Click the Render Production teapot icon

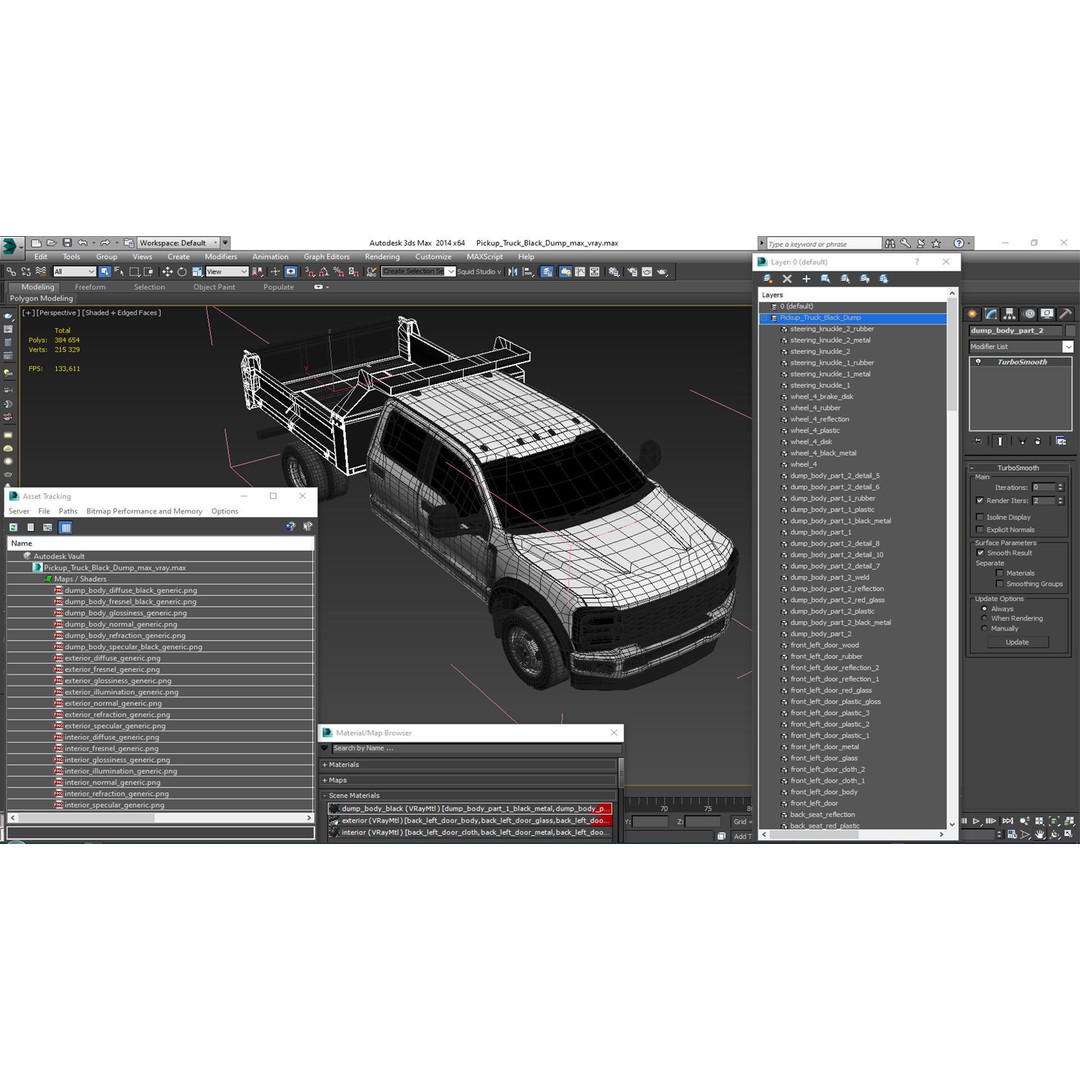(663, 272)
